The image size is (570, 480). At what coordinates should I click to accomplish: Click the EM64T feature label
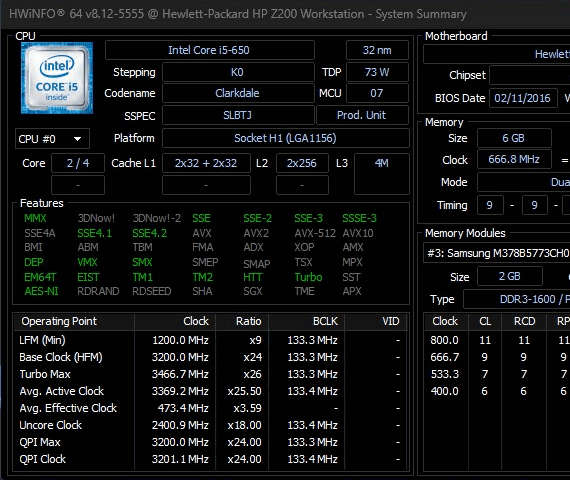(40, 277)
